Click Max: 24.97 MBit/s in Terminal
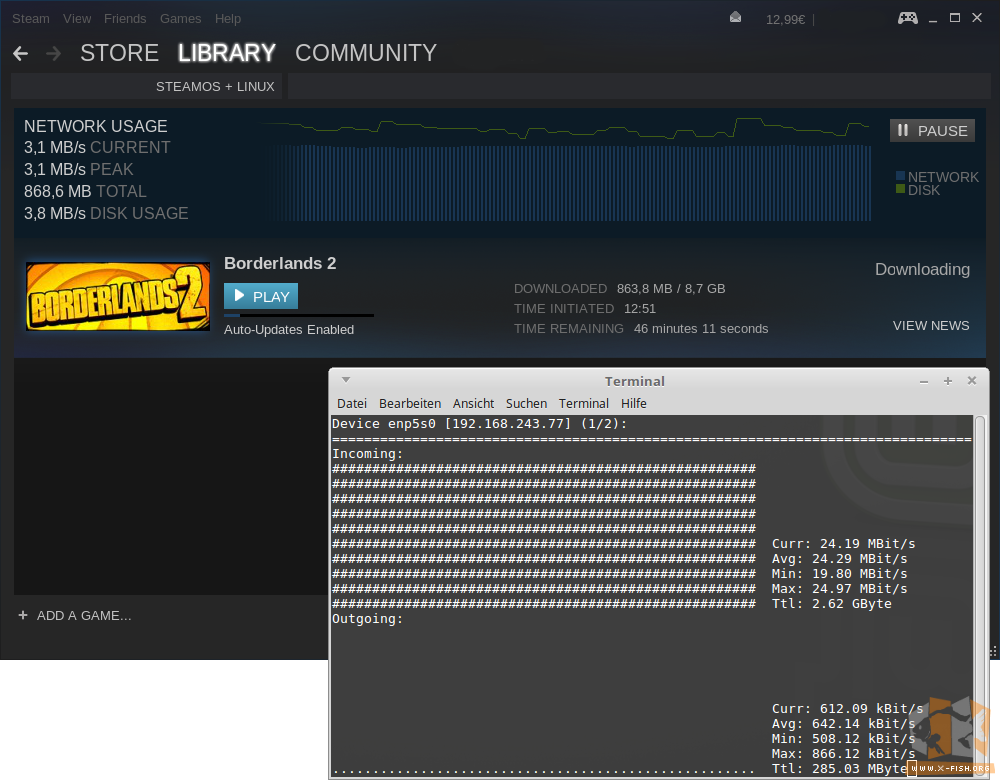 click(x=839, y=589)
